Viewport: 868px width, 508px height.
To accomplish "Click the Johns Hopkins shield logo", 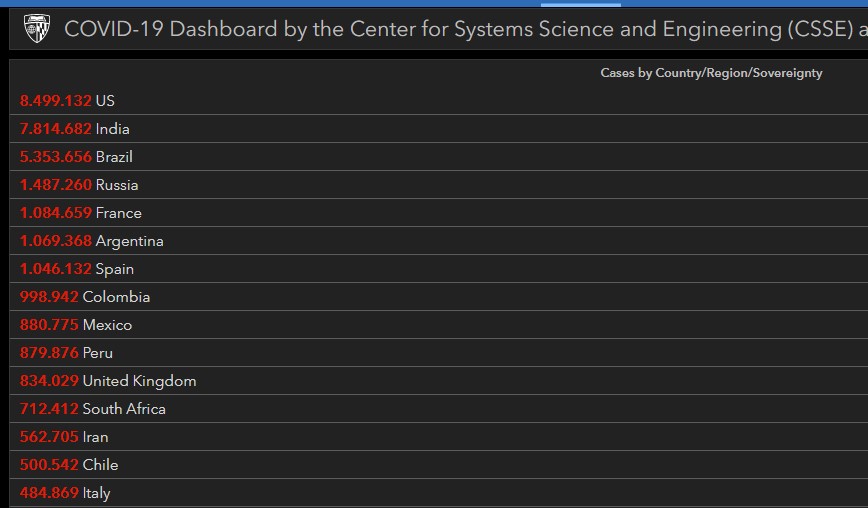I will point(37,28).
